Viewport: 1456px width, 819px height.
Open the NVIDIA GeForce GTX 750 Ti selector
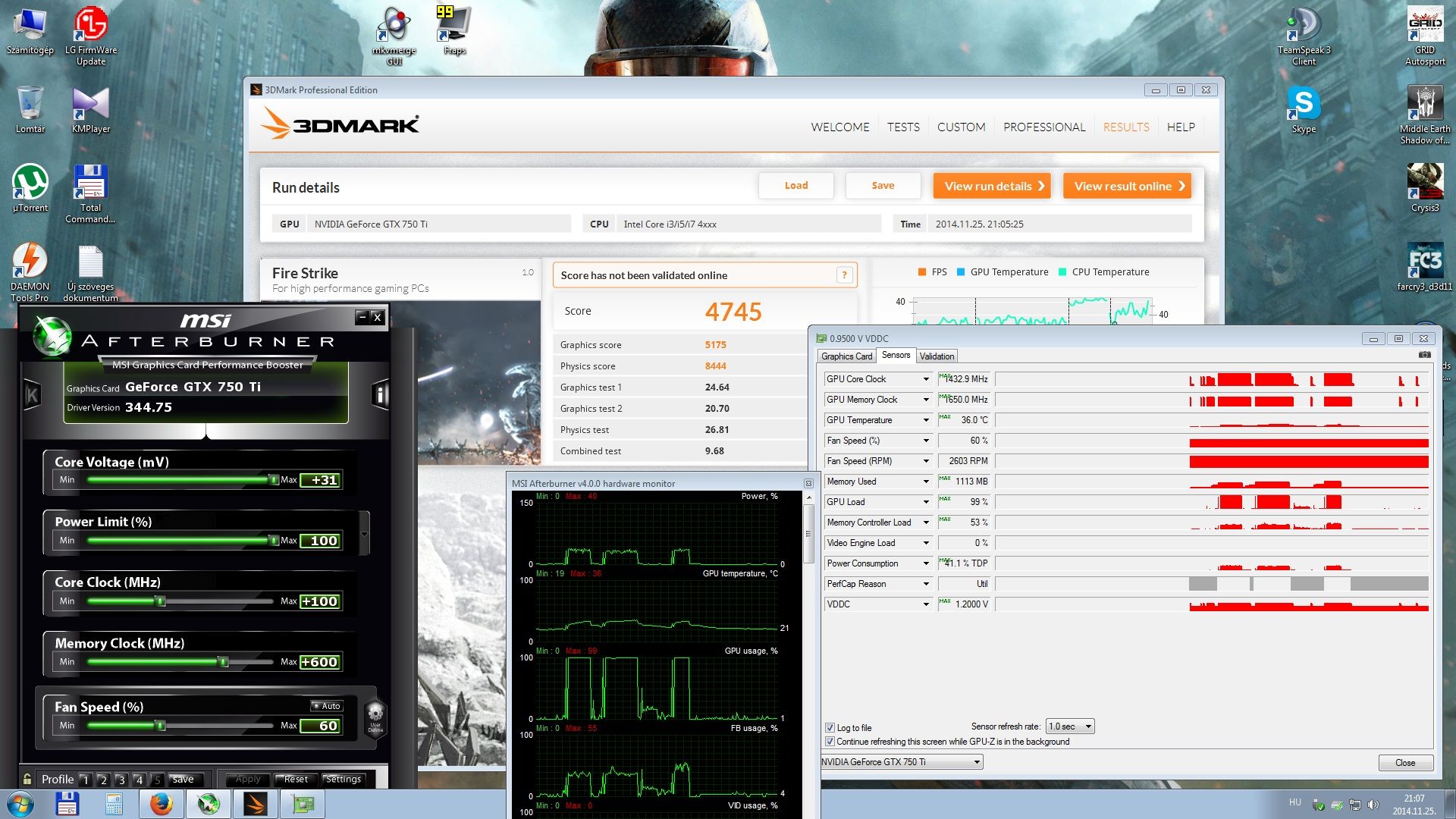(x=902, y=762)
